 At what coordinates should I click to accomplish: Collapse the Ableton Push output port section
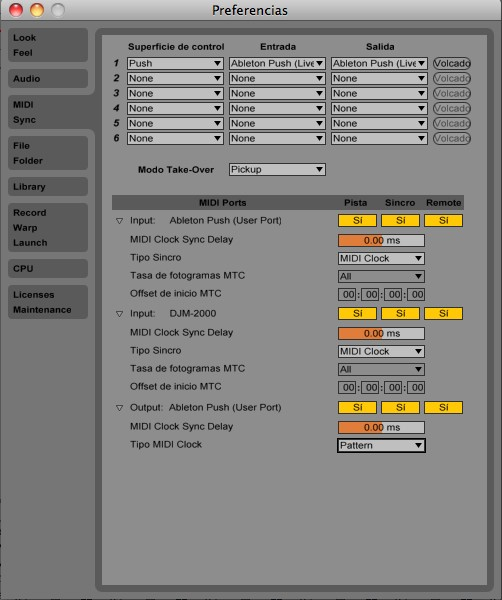click(x=119, y=408)
